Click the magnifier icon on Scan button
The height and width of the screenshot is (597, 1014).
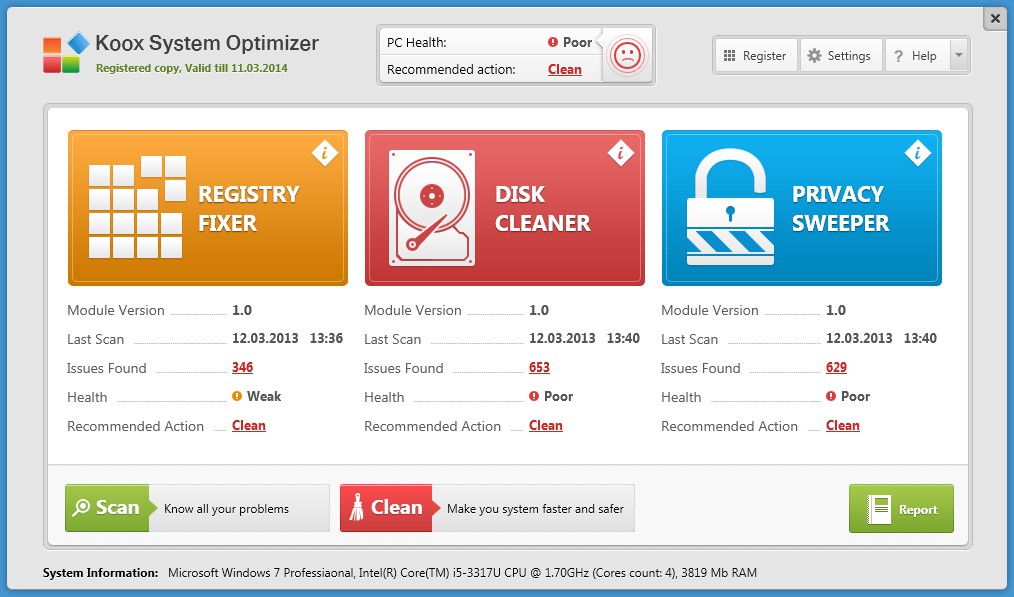click(81, 508)
